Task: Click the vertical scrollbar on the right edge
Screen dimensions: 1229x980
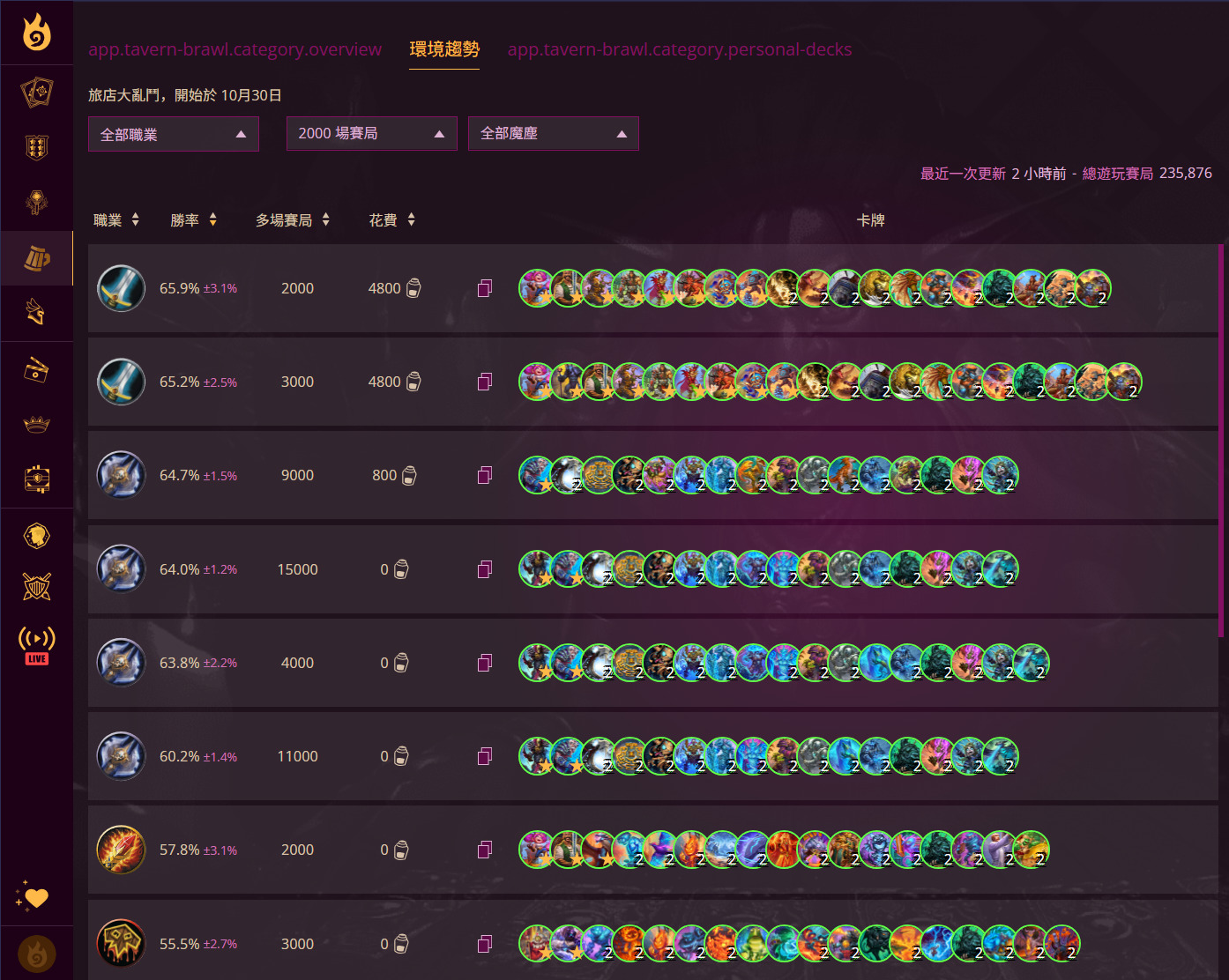Action: point(1221,441)
